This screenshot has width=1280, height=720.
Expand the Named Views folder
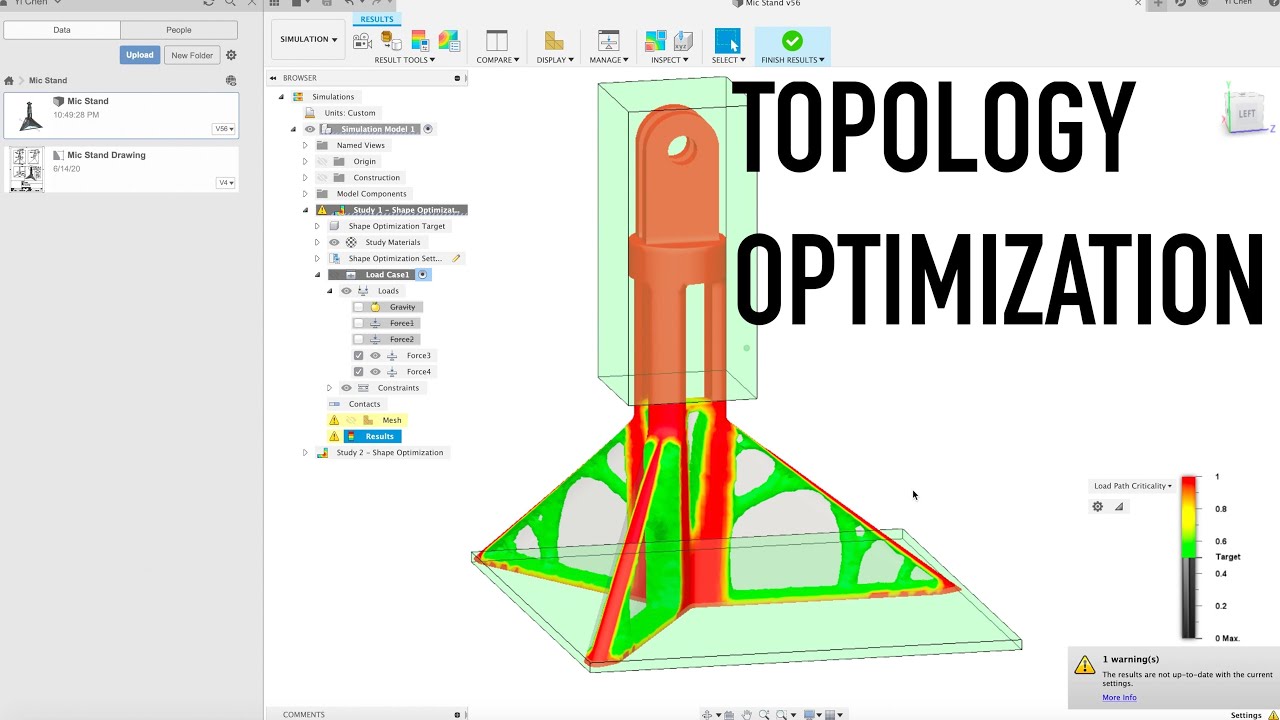305,145
